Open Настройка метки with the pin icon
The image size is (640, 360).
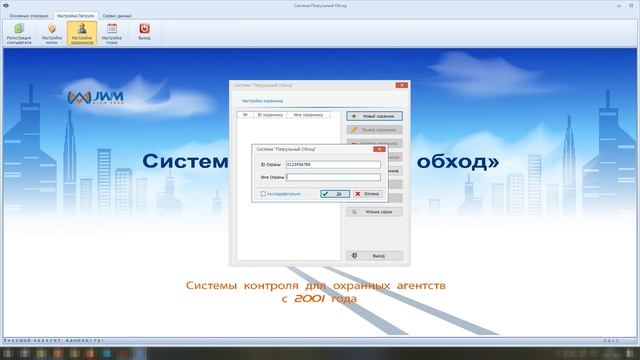tap(51, 33)
